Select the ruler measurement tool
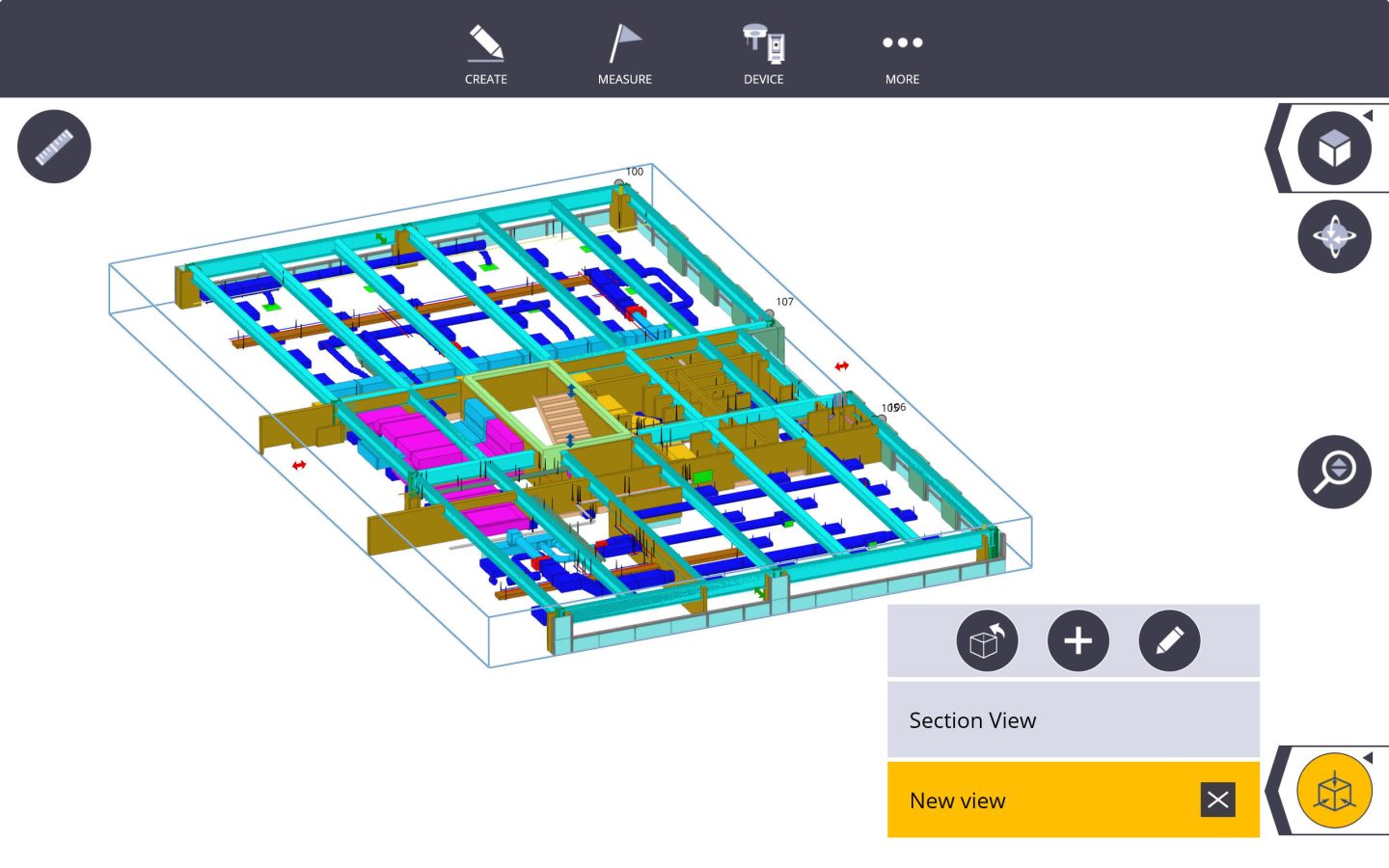The width and height of the screenshot is (1389, 868). pos(54,146)
